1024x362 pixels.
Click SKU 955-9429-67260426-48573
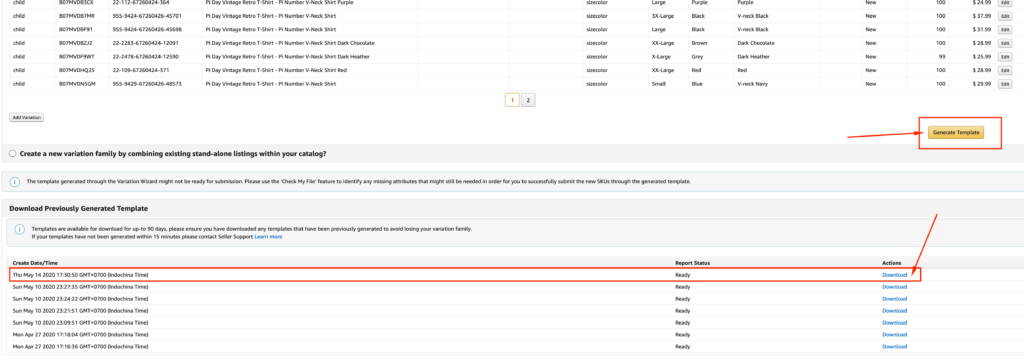click(x=147, y=84)
